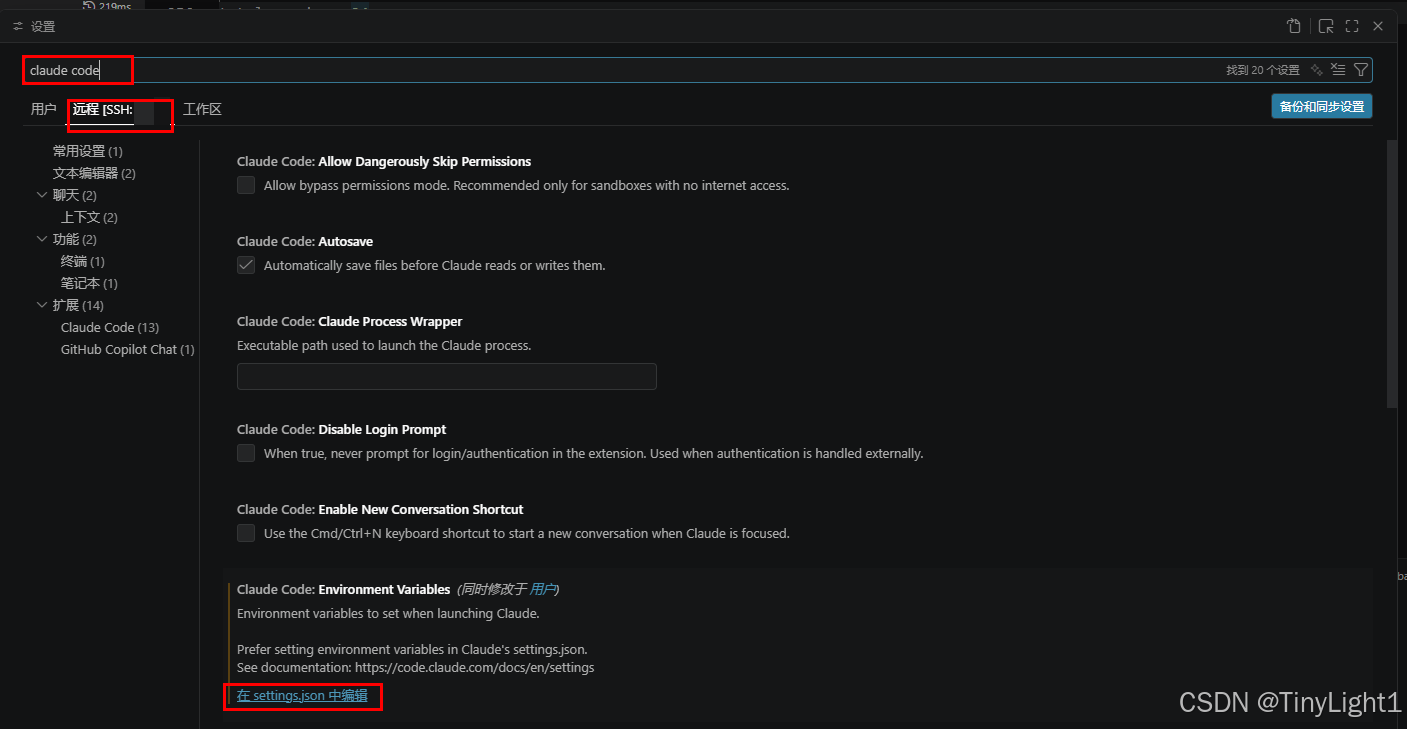Switch to the 工作区 settings tab
Screen dimensions: 1407x729
[202, 109]
